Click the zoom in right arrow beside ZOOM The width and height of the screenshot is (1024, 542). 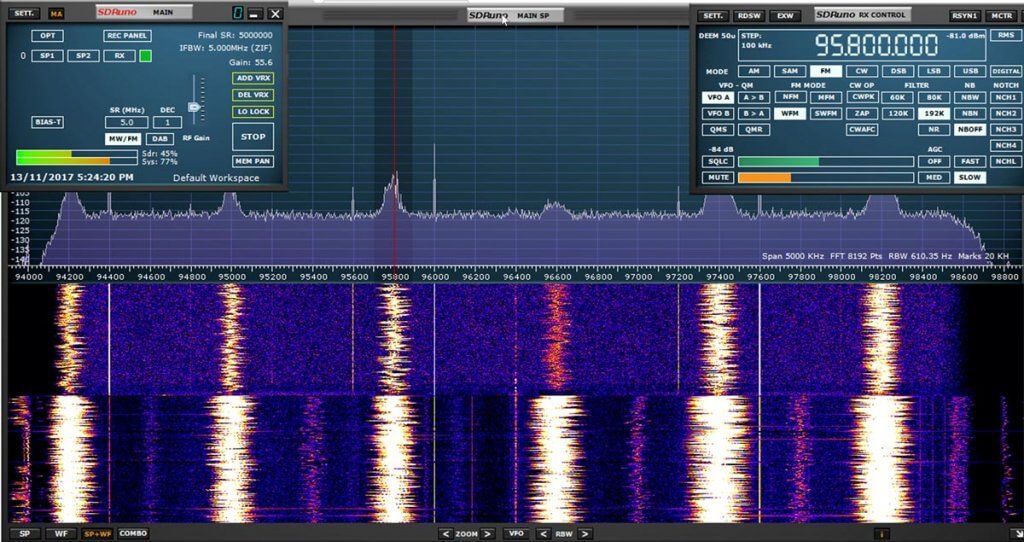coord(488,534)
